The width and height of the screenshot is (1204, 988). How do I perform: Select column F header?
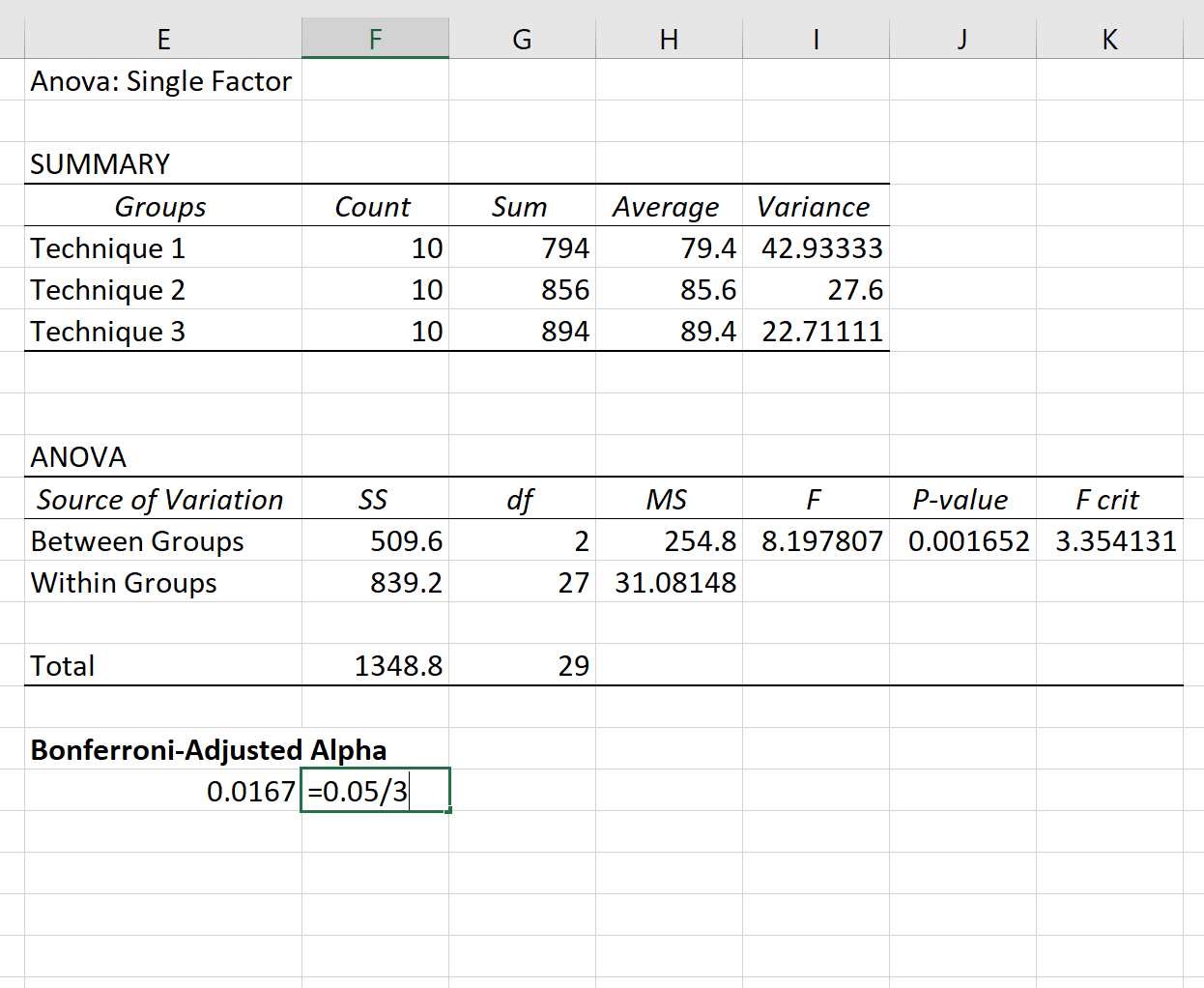click(x=375, y=39)
